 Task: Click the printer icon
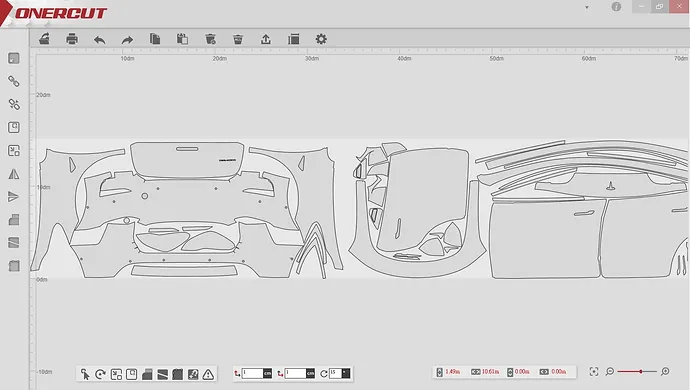click(72, 39)
